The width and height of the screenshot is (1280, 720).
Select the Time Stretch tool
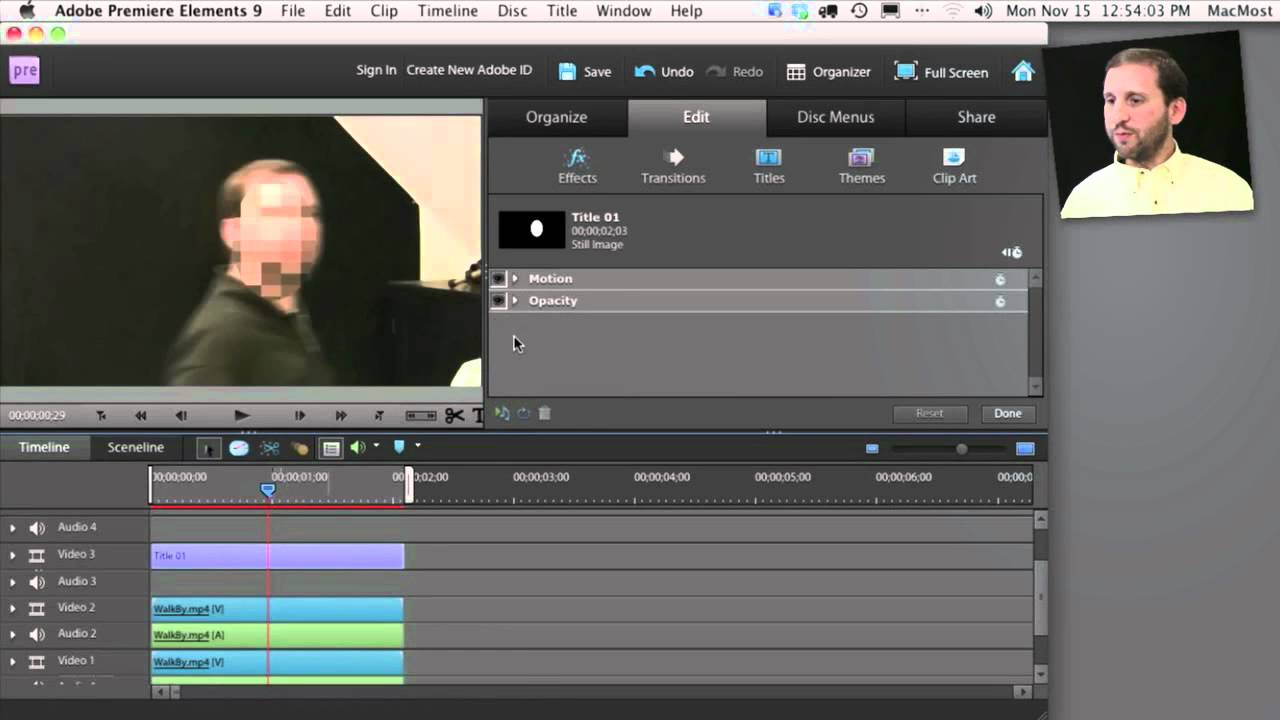point(239,448)
